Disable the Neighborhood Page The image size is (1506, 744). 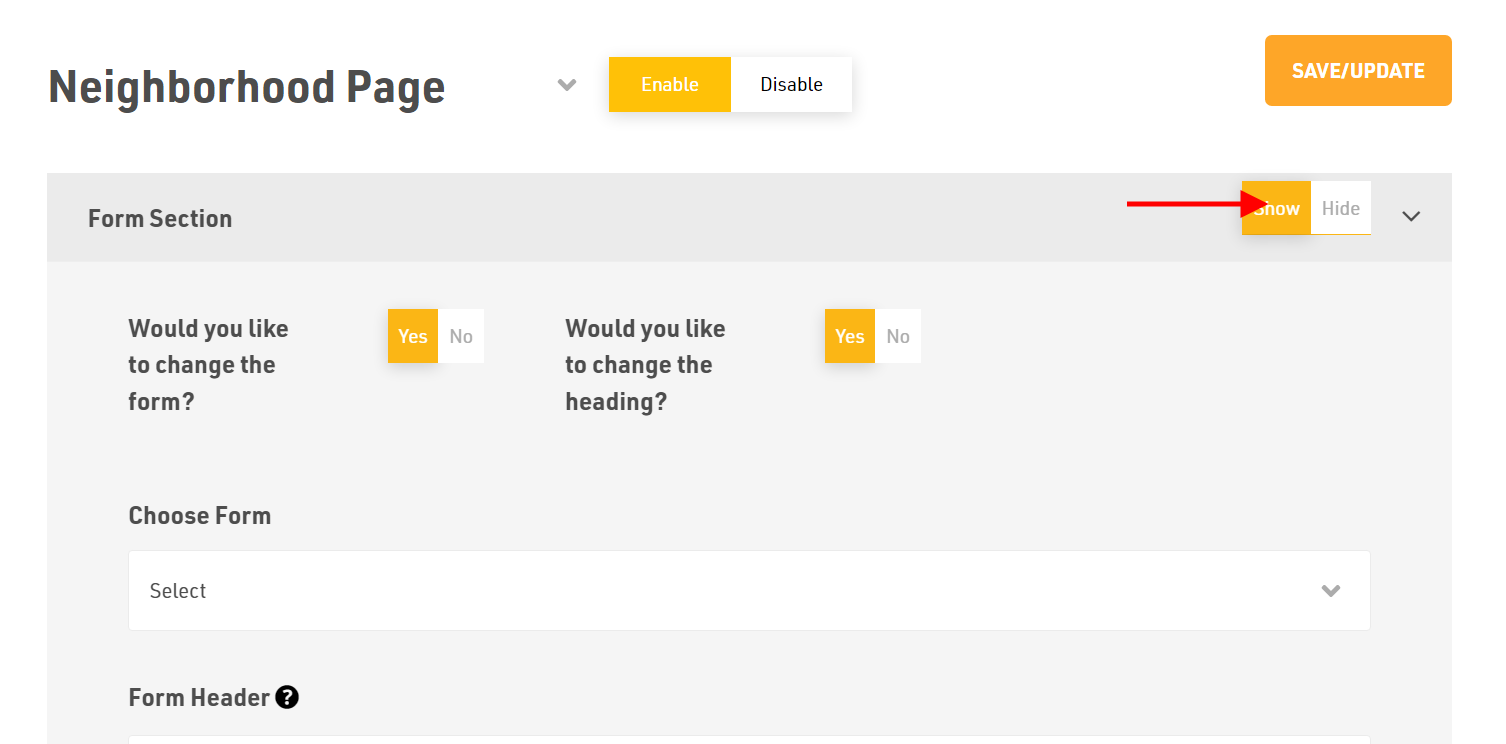(x=791, y=85)
